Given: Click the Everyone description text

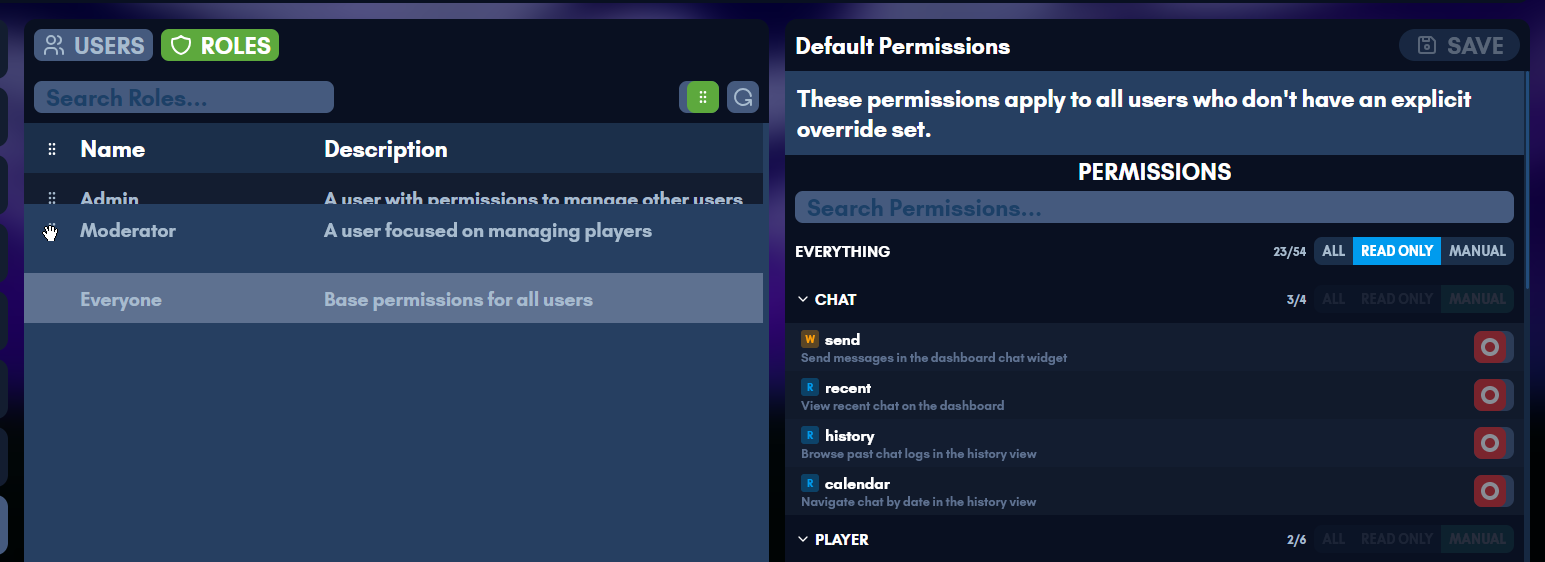Looking at the screenshot, I should pos(458,299).
